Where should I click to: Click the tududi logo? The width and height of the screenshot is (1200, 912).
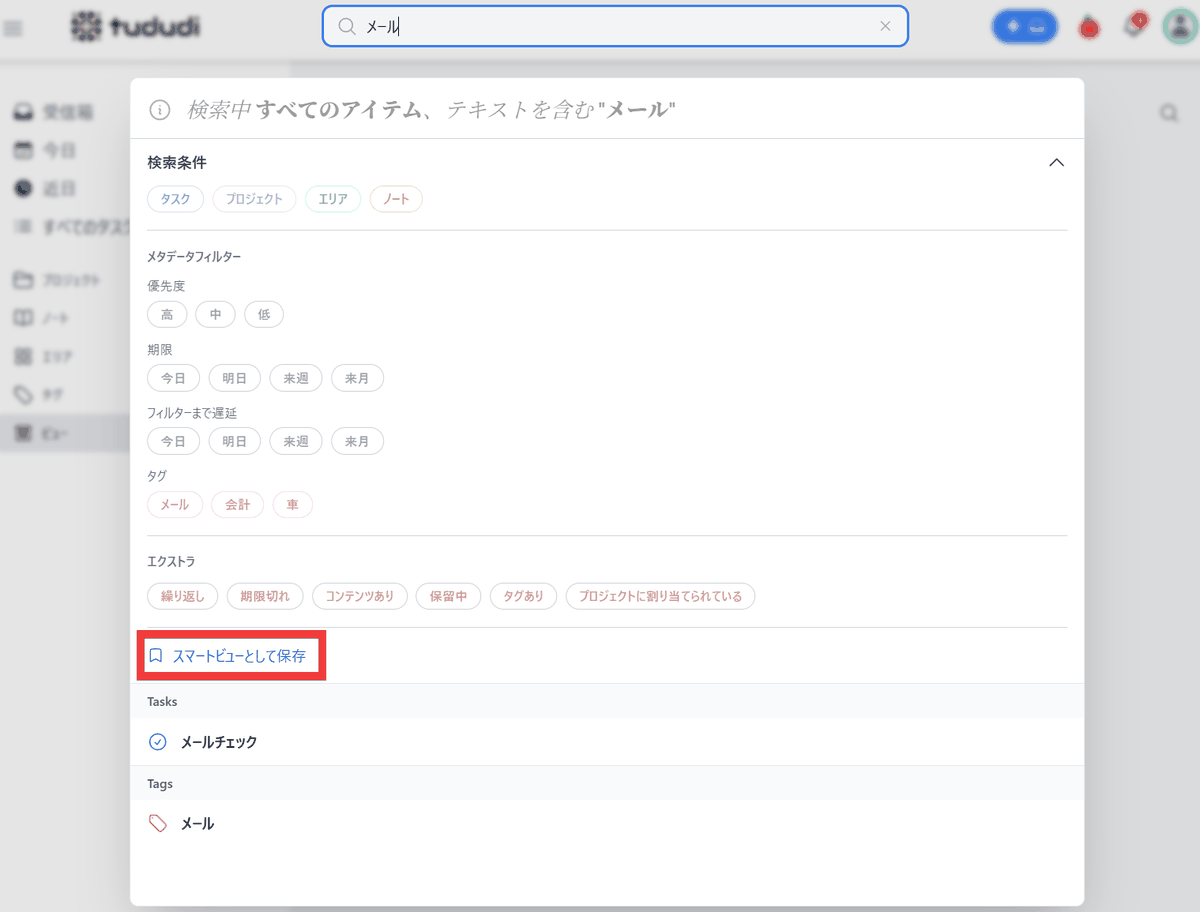point(136,27)
